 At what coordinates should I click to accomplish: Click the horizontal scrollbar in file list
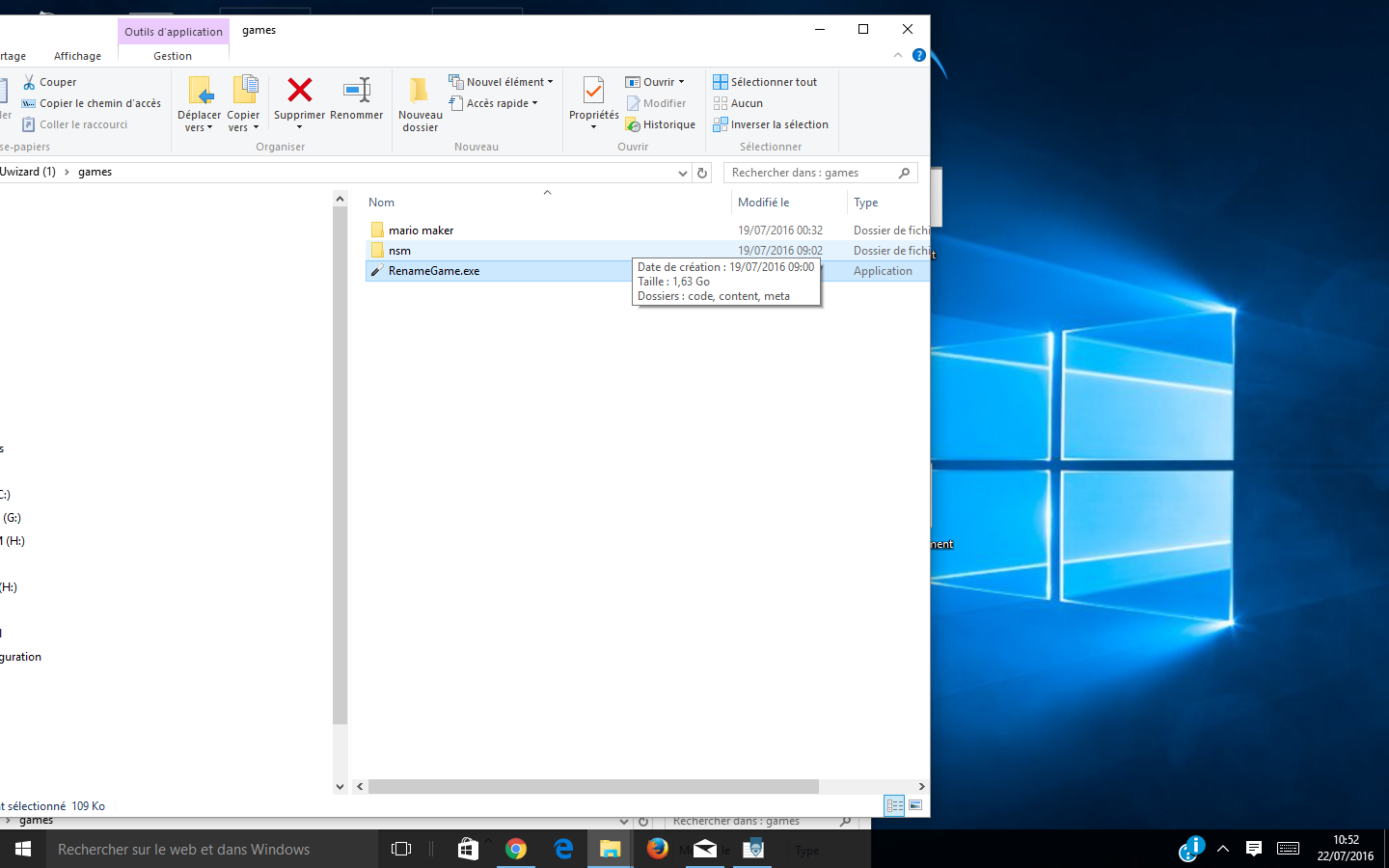coord(593,786)
